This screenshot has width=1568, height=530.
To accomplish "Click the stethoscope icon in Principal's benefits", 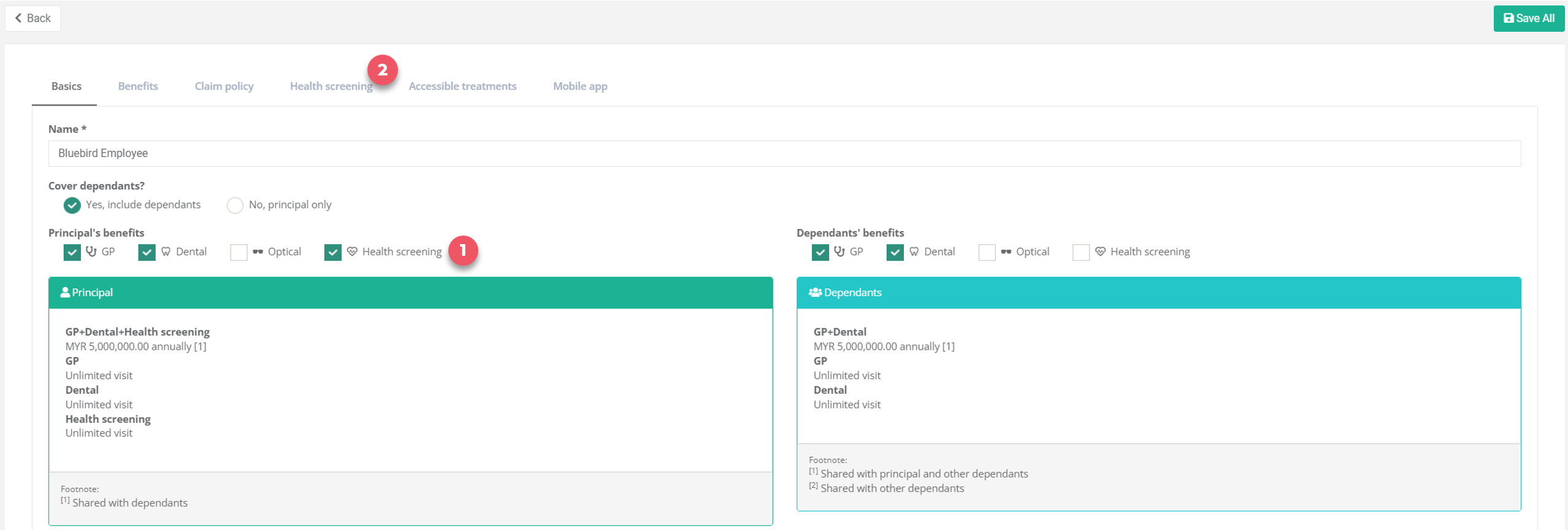I will [91, 252].
